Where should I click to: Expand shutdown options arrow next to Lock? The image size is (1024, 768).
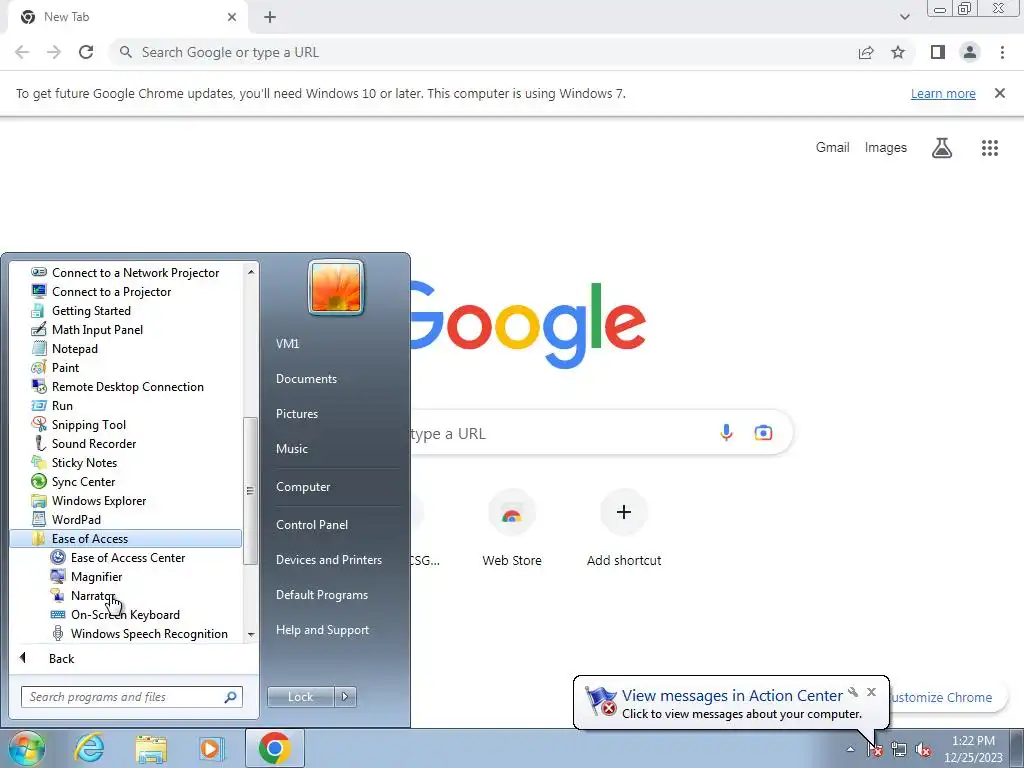(x=345, y=697)
